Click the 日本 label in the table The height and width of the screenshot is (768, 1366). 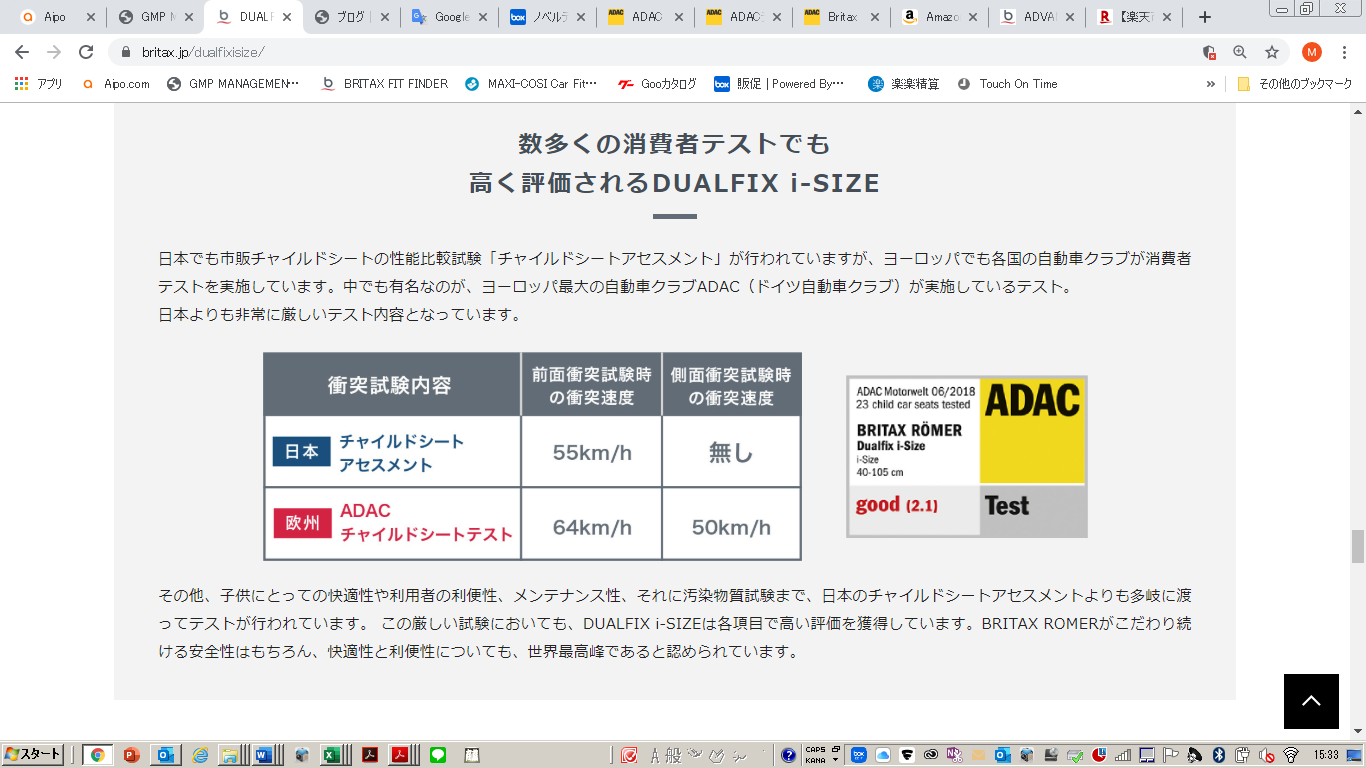click(x=302, y=452)
